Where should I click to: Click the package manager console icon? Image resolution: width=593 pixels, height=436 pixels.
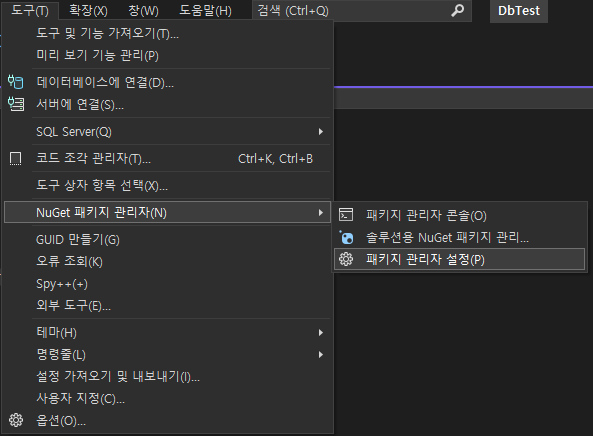tap(346, 215)
